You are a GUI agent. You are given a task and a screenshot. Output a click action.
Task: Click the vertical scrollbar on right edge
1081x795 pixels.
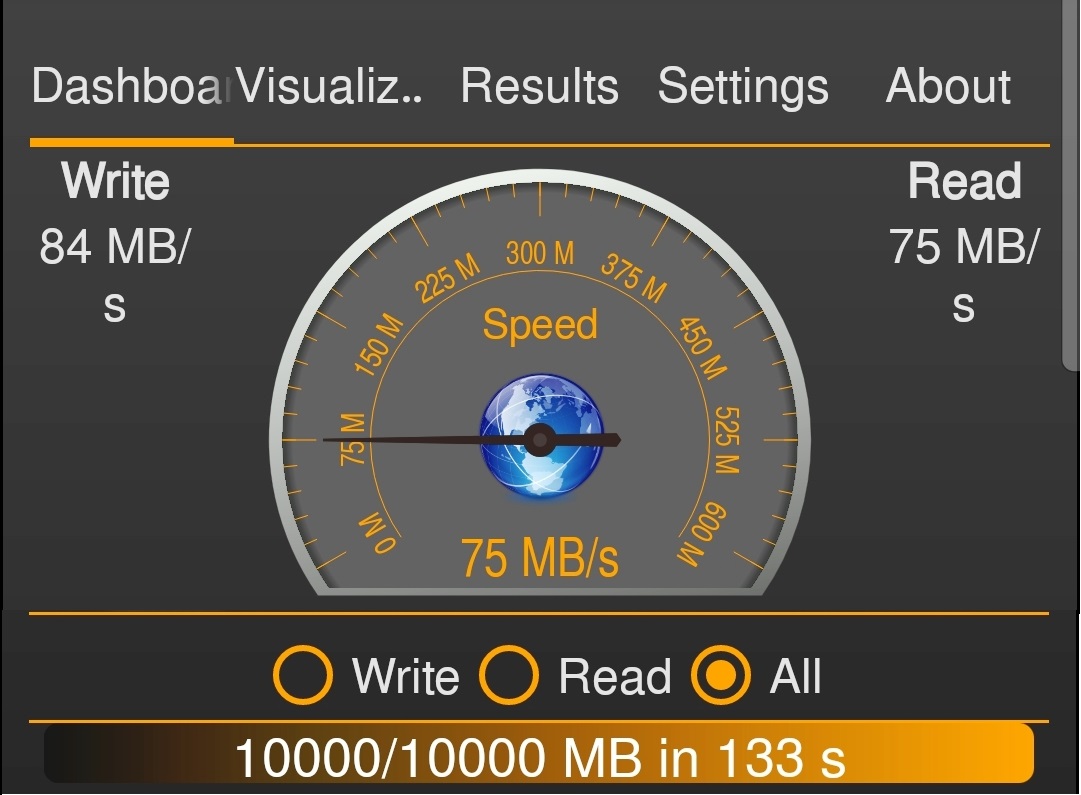click(1071, 186)
